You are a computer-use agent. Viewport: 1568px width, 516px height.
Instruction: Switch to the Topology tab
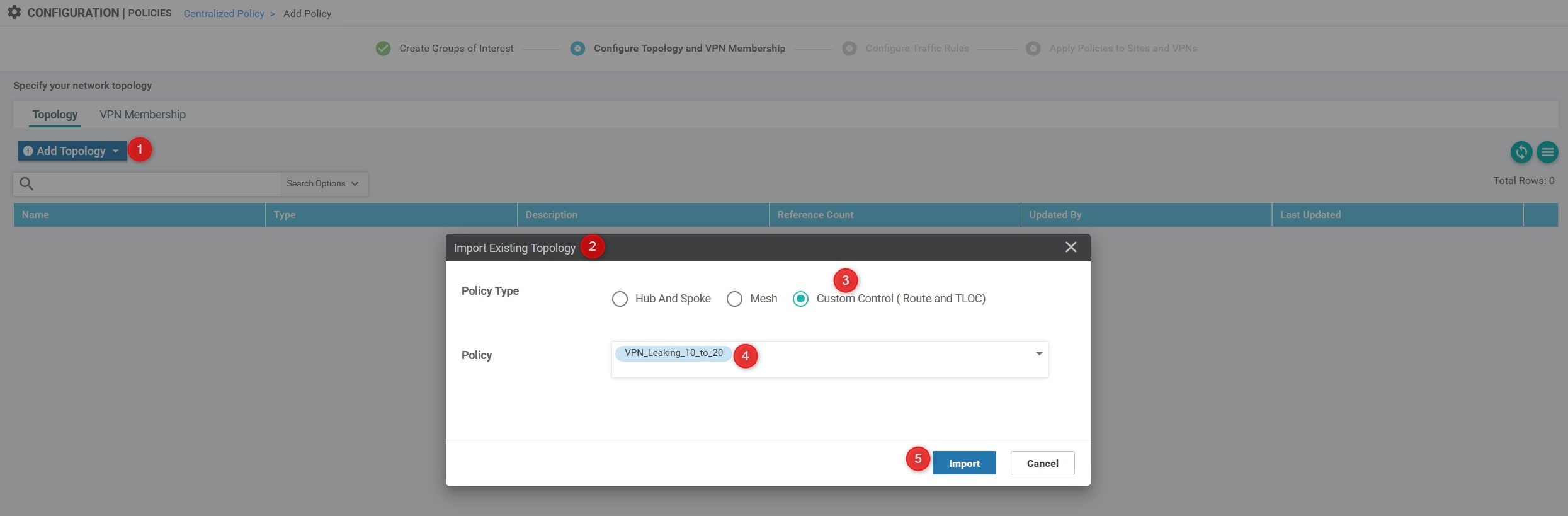[55, 115]
